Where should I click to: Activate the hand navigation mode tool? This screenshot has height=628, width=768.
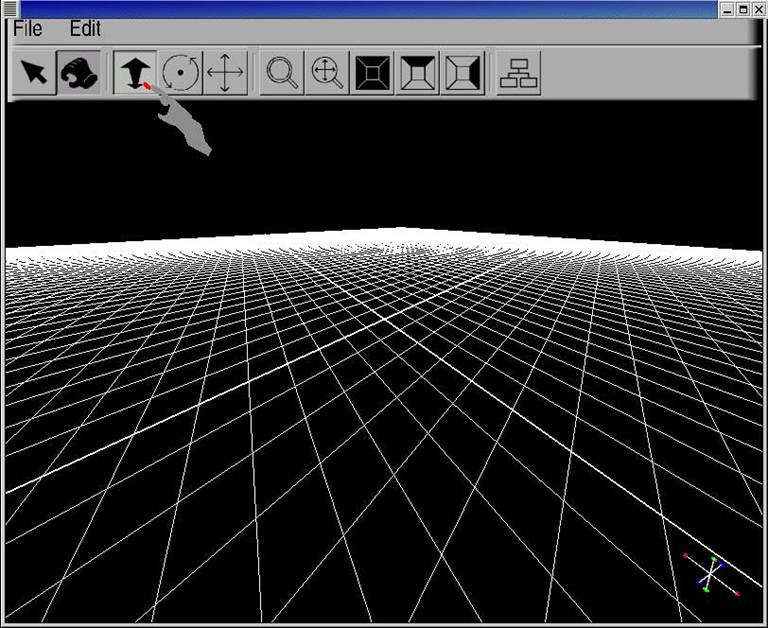tap(79, 72)
